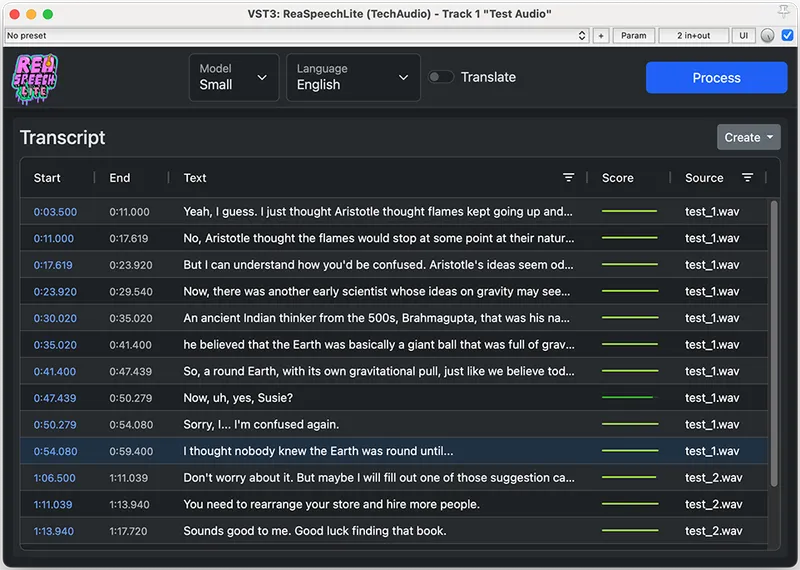Click the Process button

716,78
